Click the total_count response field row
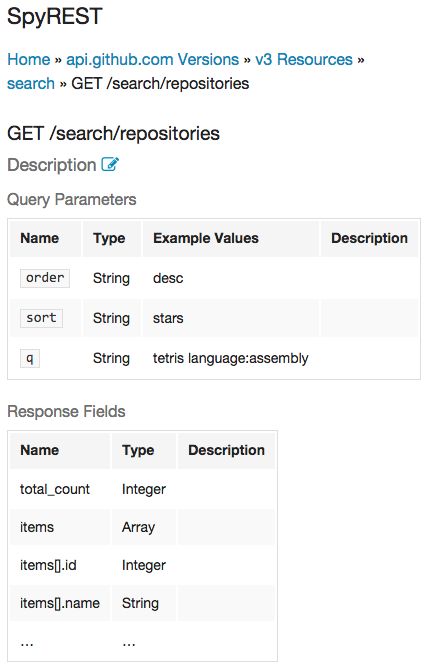Screen dimensions: 428x668 click(x=142, y=489)
